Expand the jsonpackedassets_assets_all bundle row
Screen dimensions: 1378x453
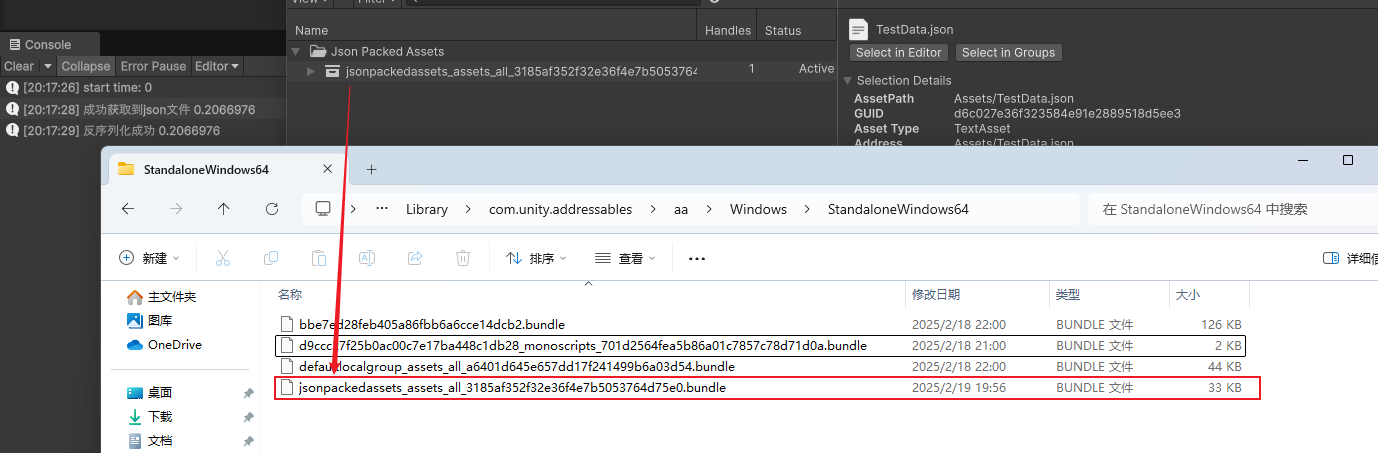(x=311, y=70)
